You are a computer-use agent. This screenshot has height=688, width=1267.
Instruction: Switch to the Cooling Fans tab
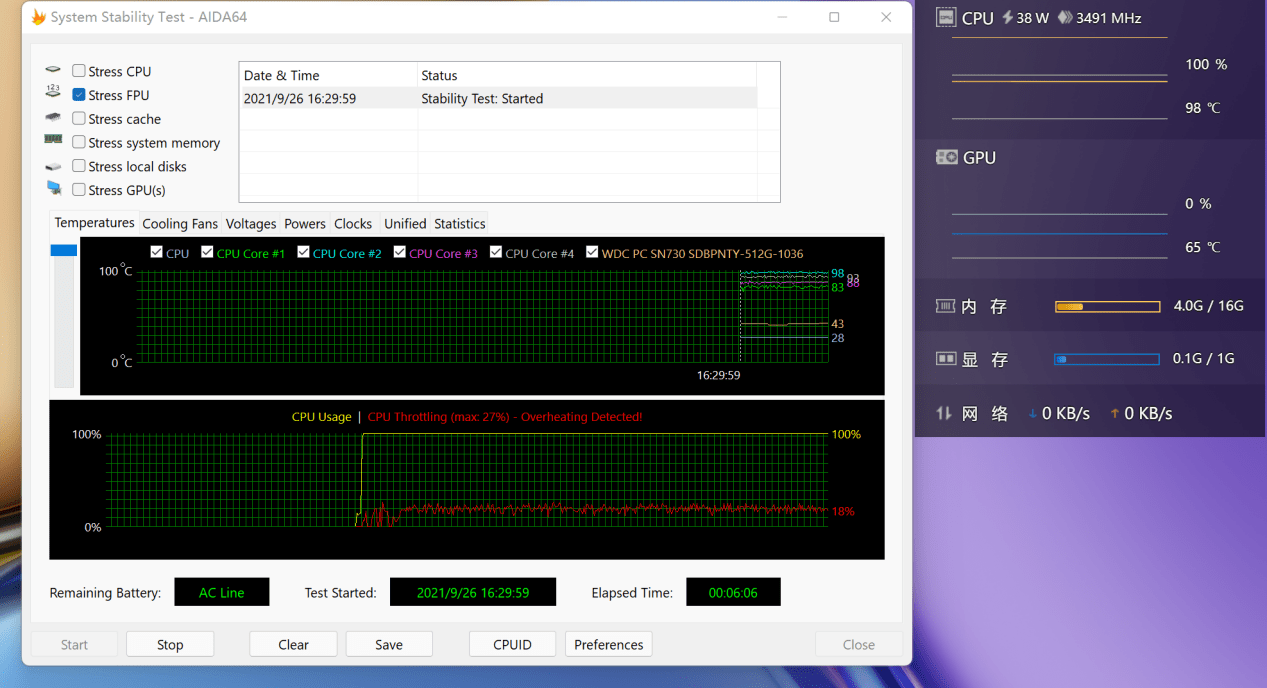coord(180,224)
